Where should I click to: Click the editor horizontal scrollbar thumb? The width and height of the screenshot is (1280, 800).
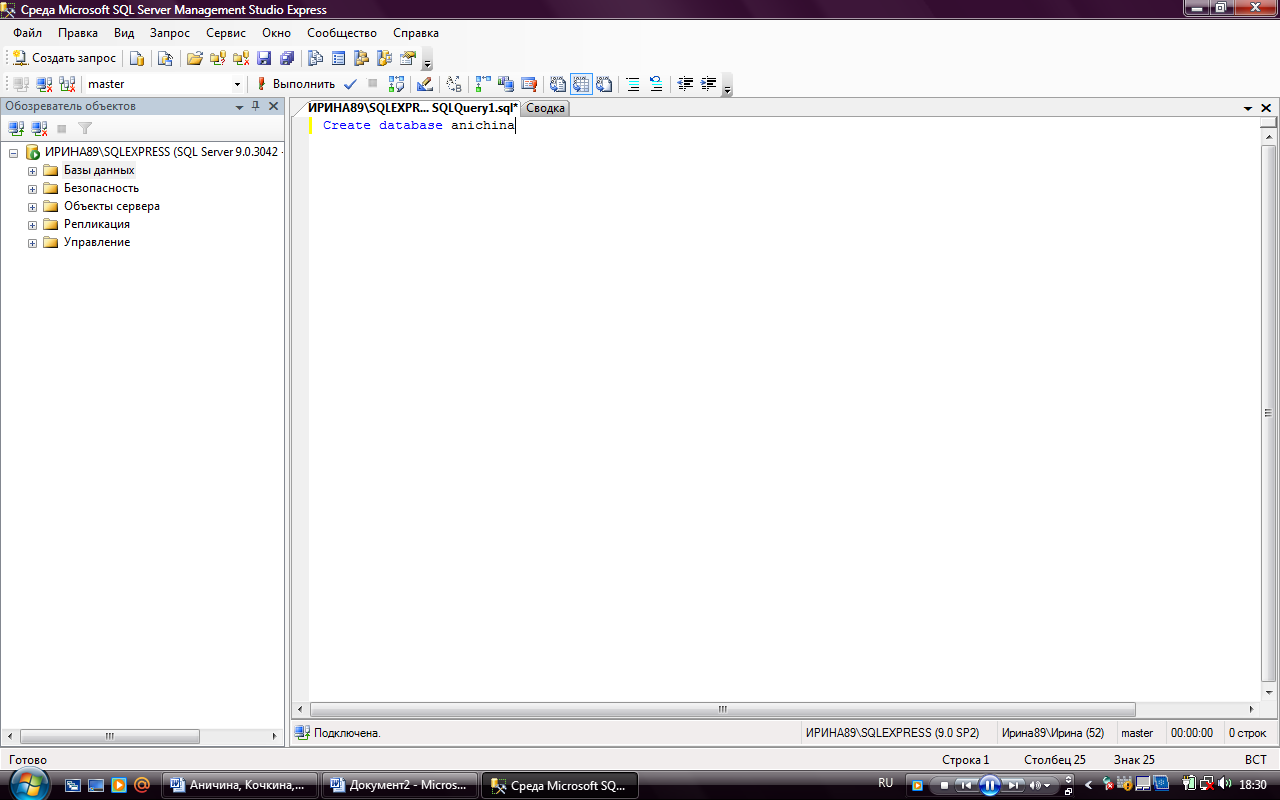click(x=722, y=709)
